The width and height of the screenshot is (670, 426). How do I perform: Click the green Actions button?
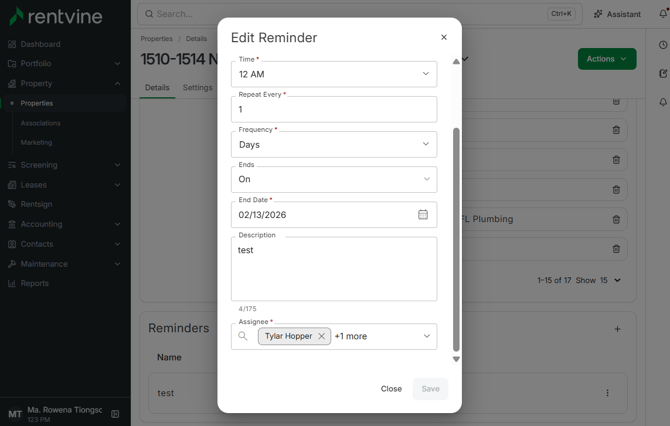pos(607,59)
